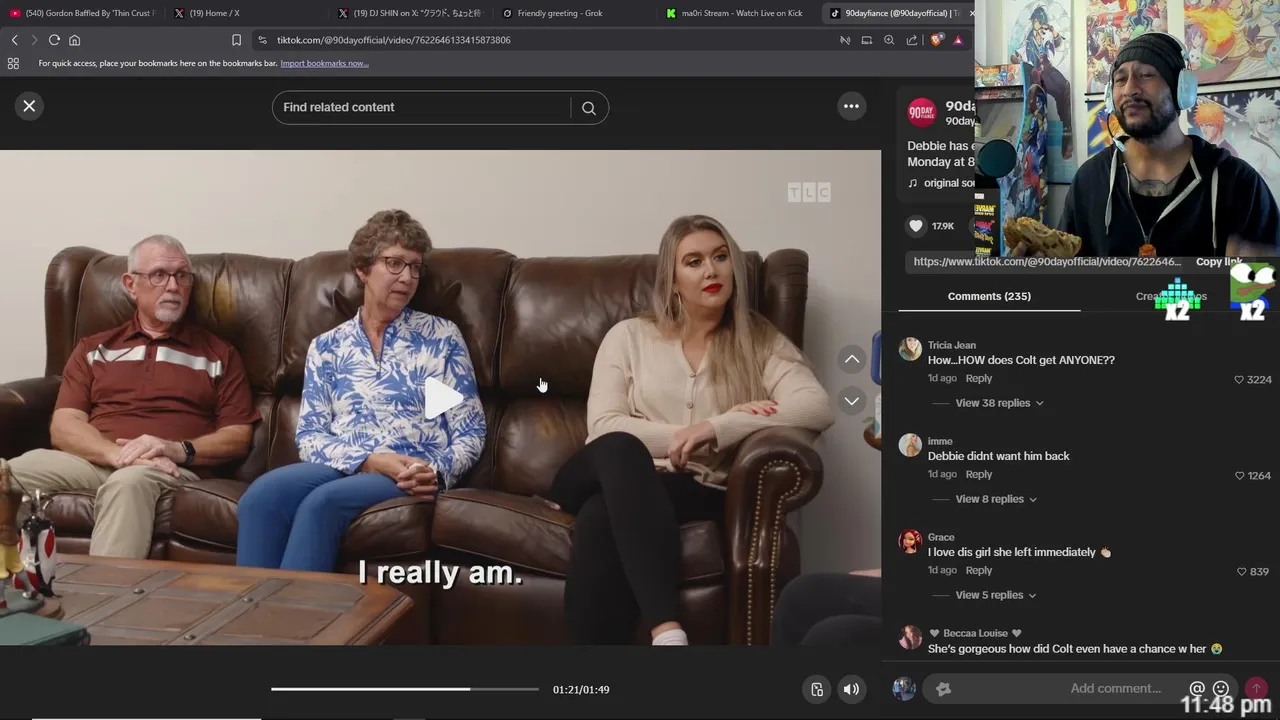The width and height of the screenshot is (1280, 720).
Task: Open imme's profile avatar
Action: 910,445
